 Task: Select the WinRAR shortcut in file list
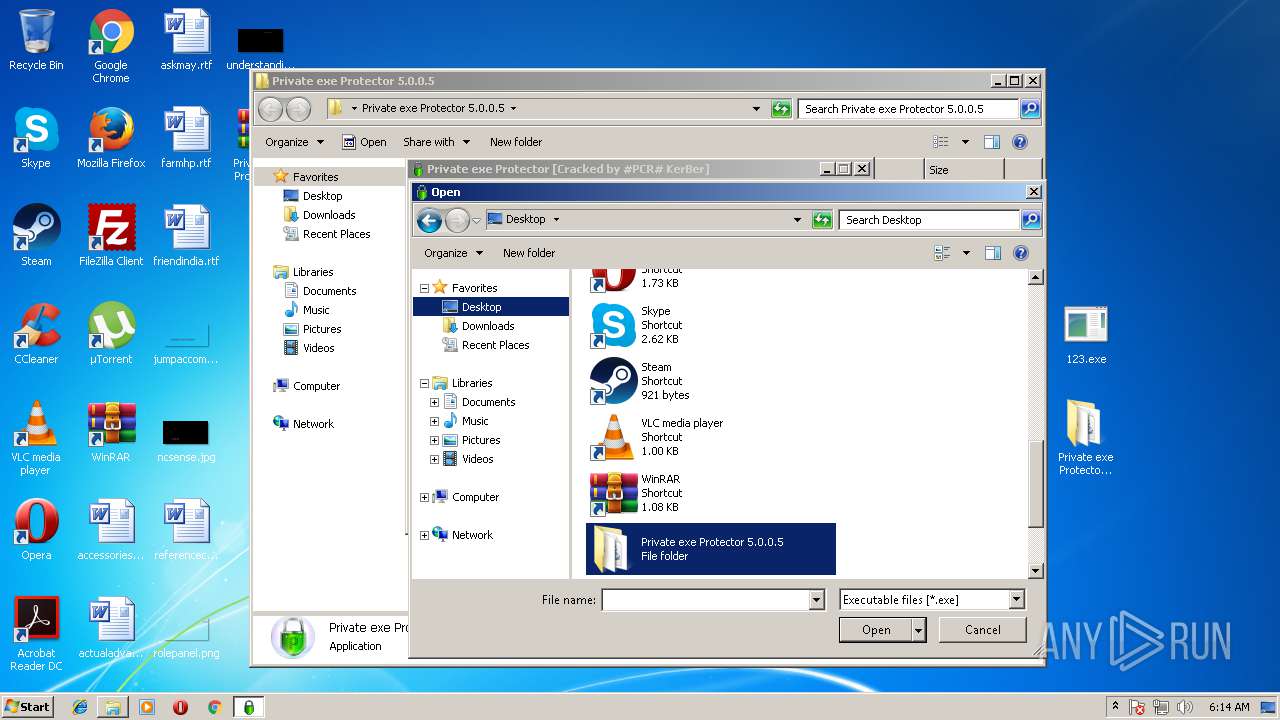[x=710, y=493]
